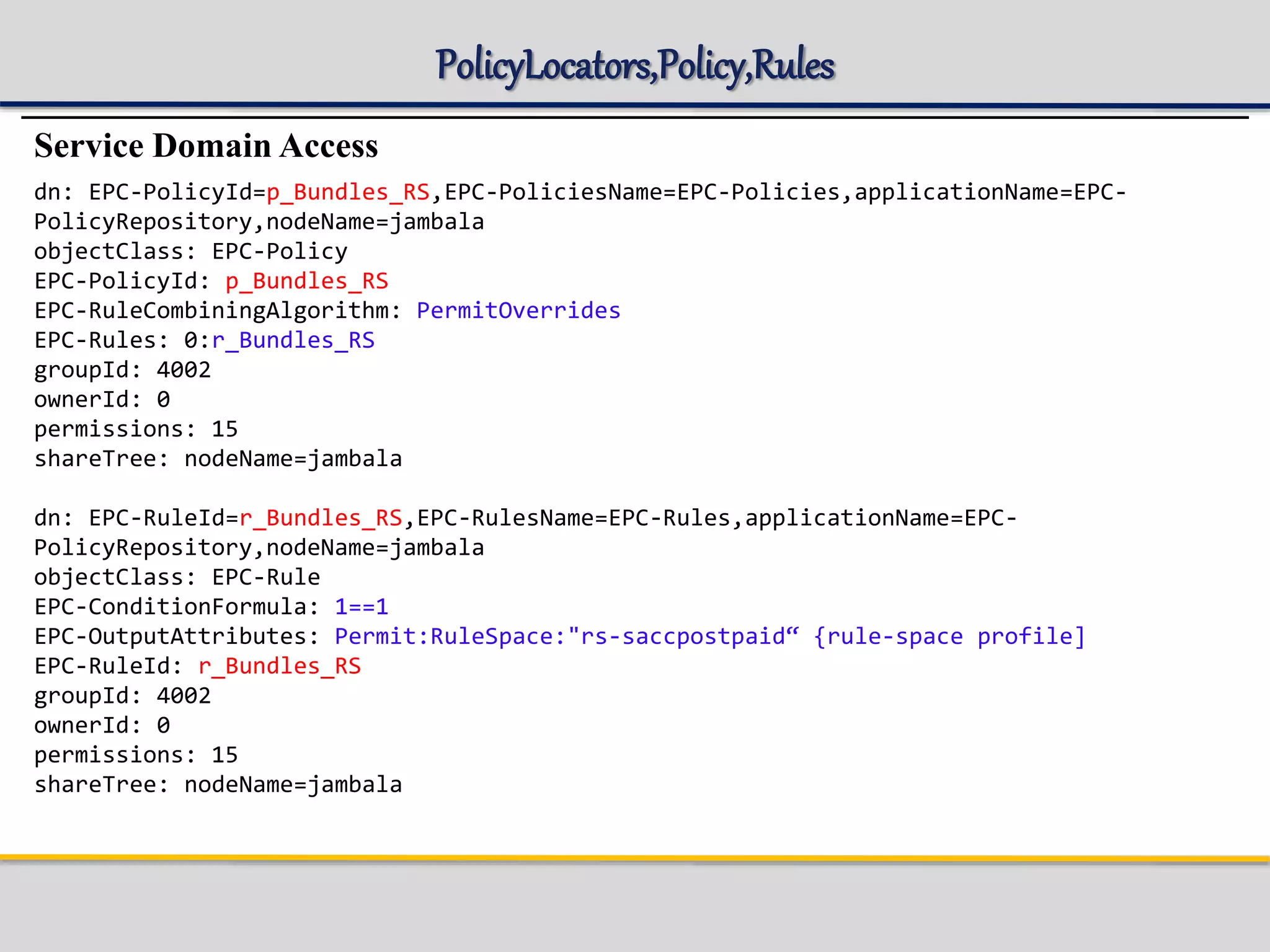1270x952 pixels.
Task: Click EPC-PoliciesName=EPC-Policies in first dn
Action: 642,192
